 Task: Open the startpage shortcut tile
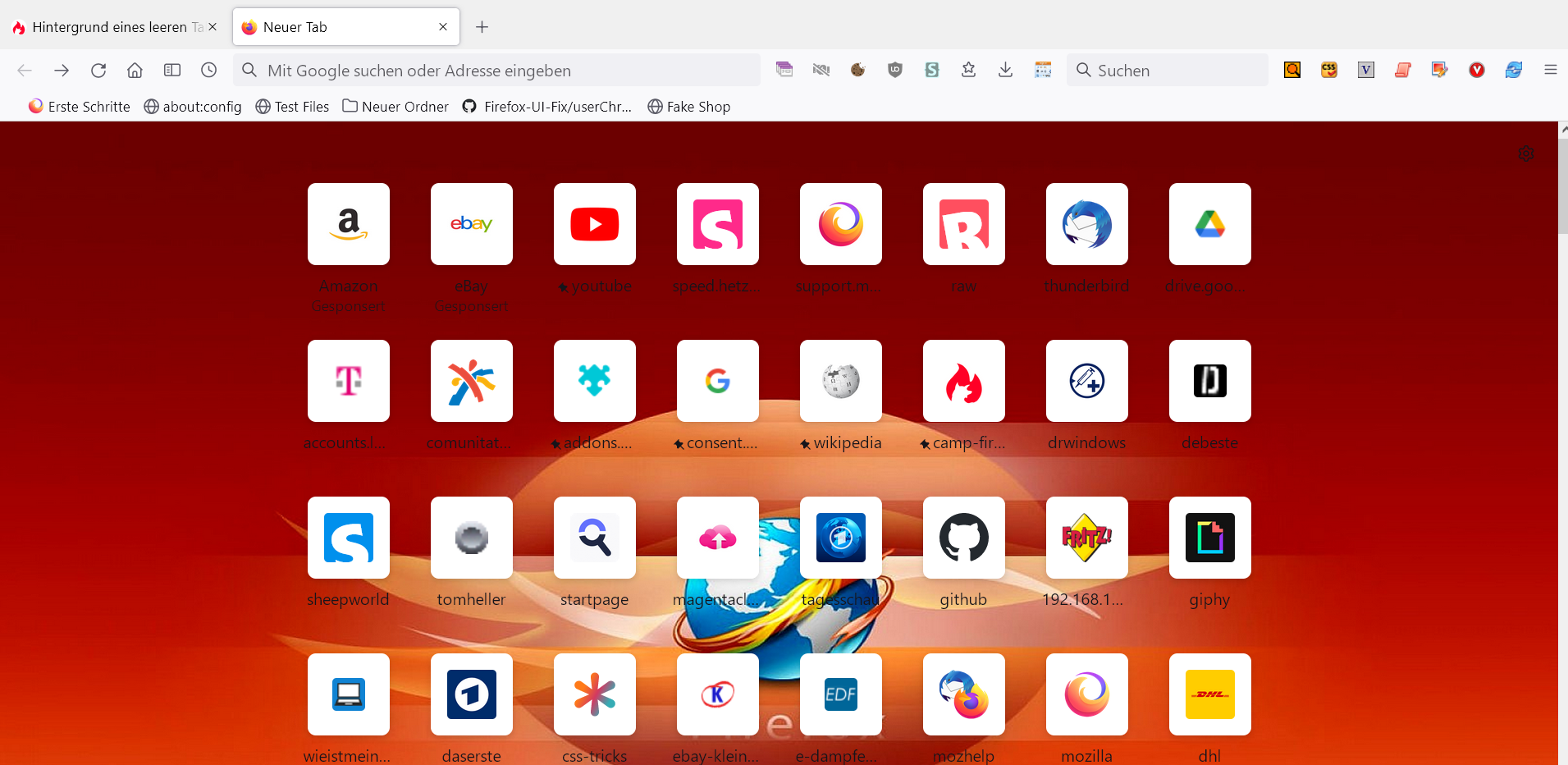tap(595, 538)
